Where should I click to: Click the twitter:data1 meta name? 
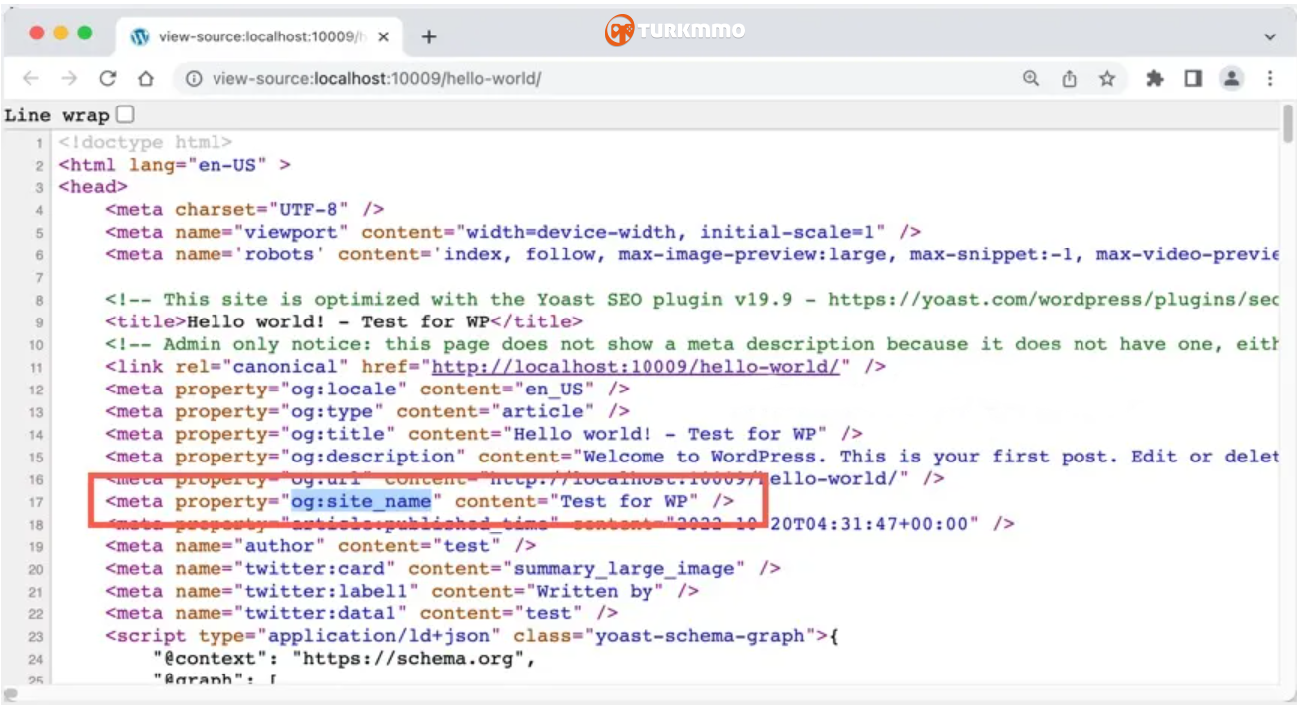click(x=321, y=613)
